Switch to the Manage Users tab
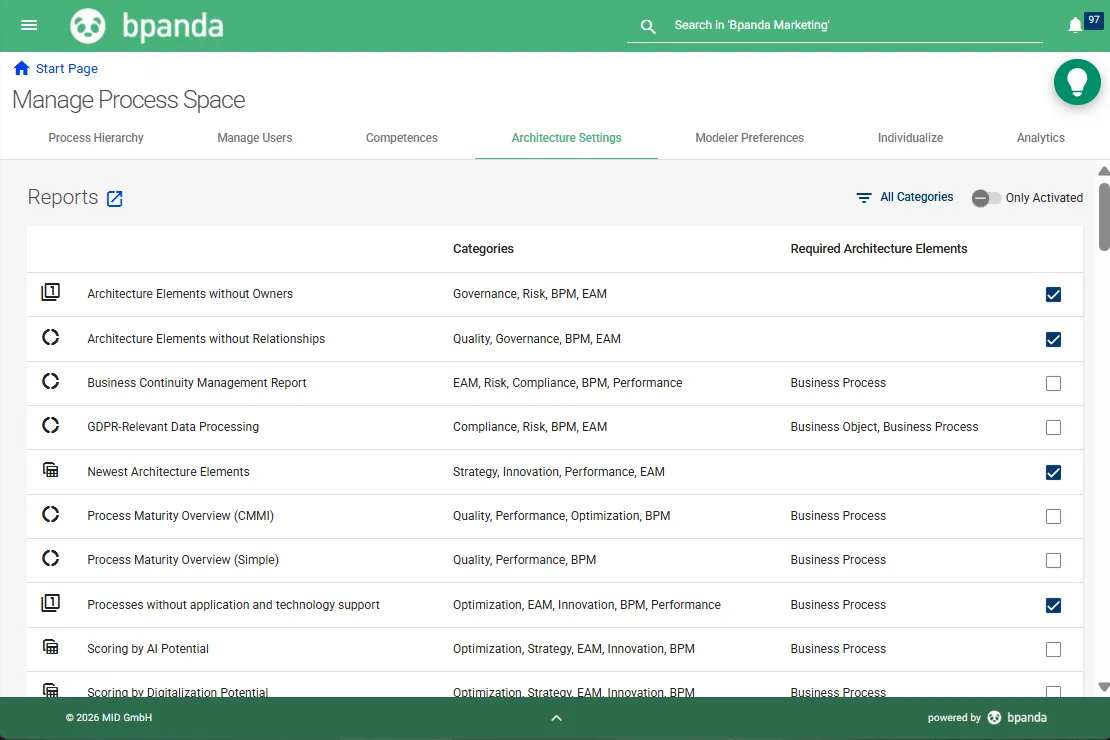Viewport: 1110px width, 740px height. (x=255, y=137)
